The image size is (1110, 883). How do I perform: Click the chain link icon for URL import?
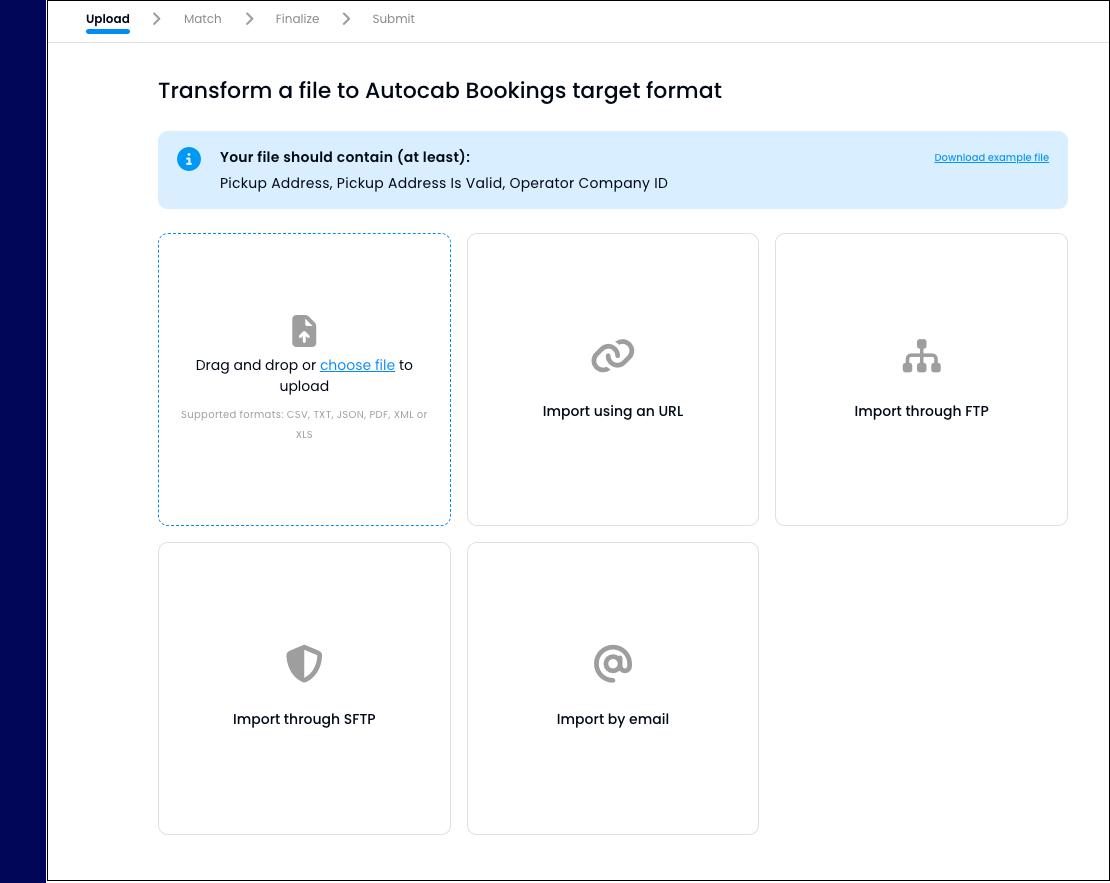[613, 355]
